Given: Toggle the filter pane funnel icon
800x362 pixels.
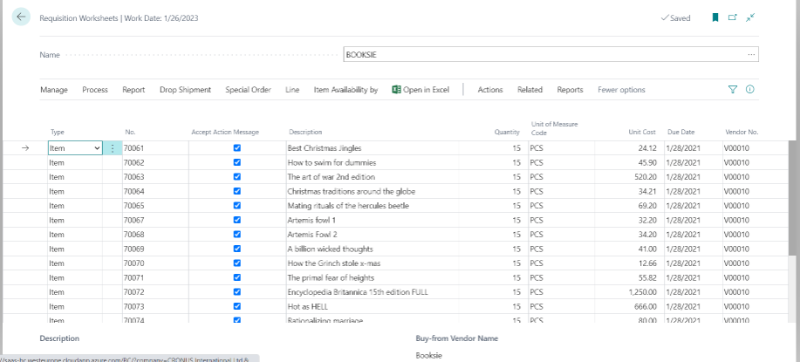Looking at the screenshot, I should click(x=733, y=90).
